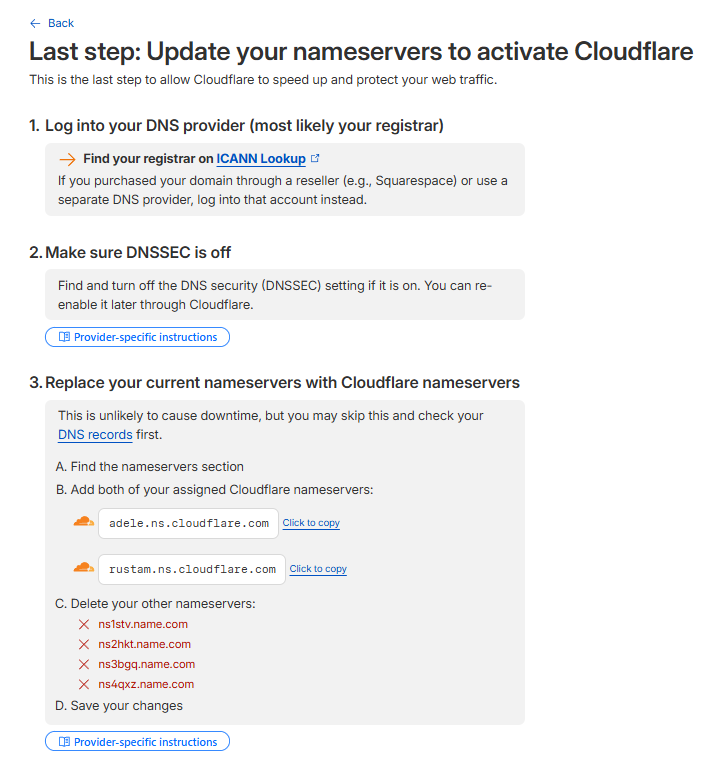Click the Cloudflare cloud icon beside adele nameserver
The image size is (711, 769).
coord(83,521)
